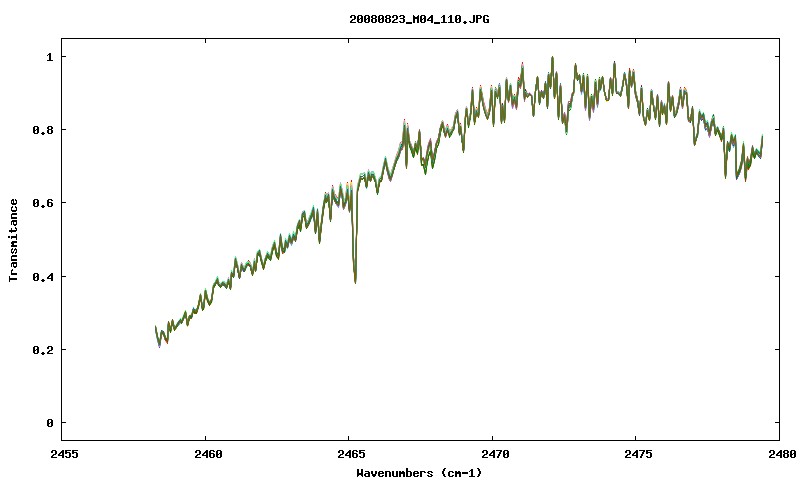Click the plot title 20080823_M04_110.JPG
The height and width of the screenshot is (480, 800).
click(x=419, y=19)
